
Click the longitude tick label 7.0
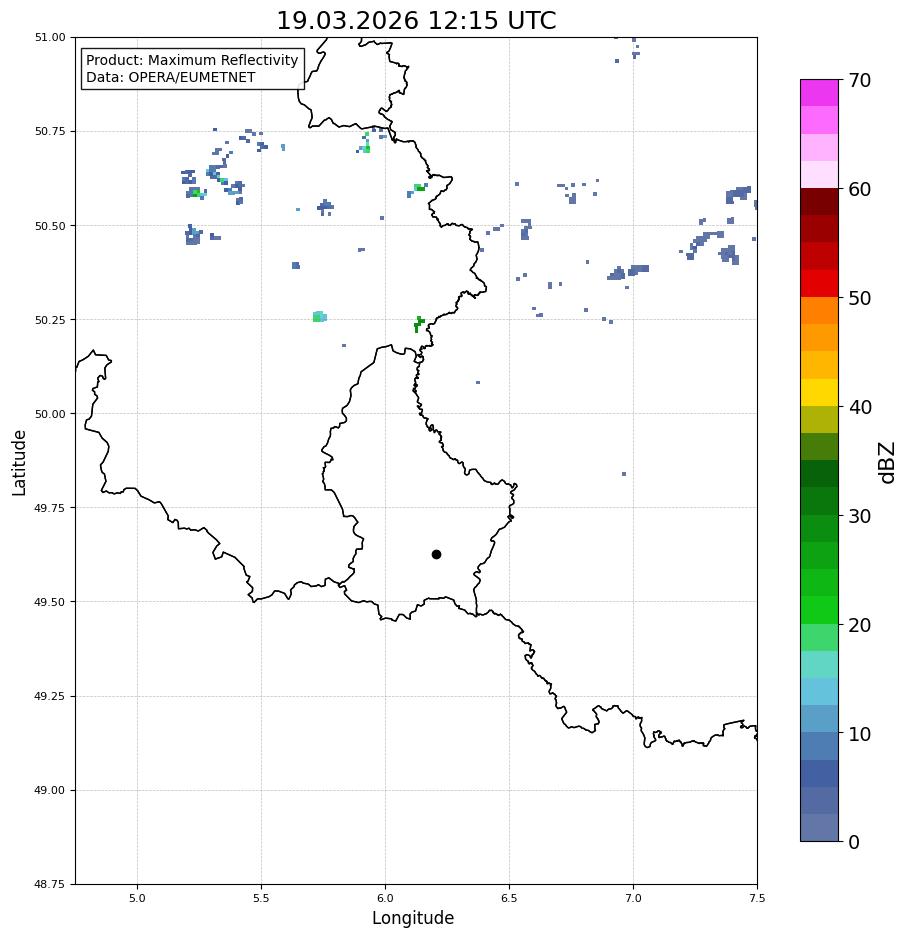point(634,898)
